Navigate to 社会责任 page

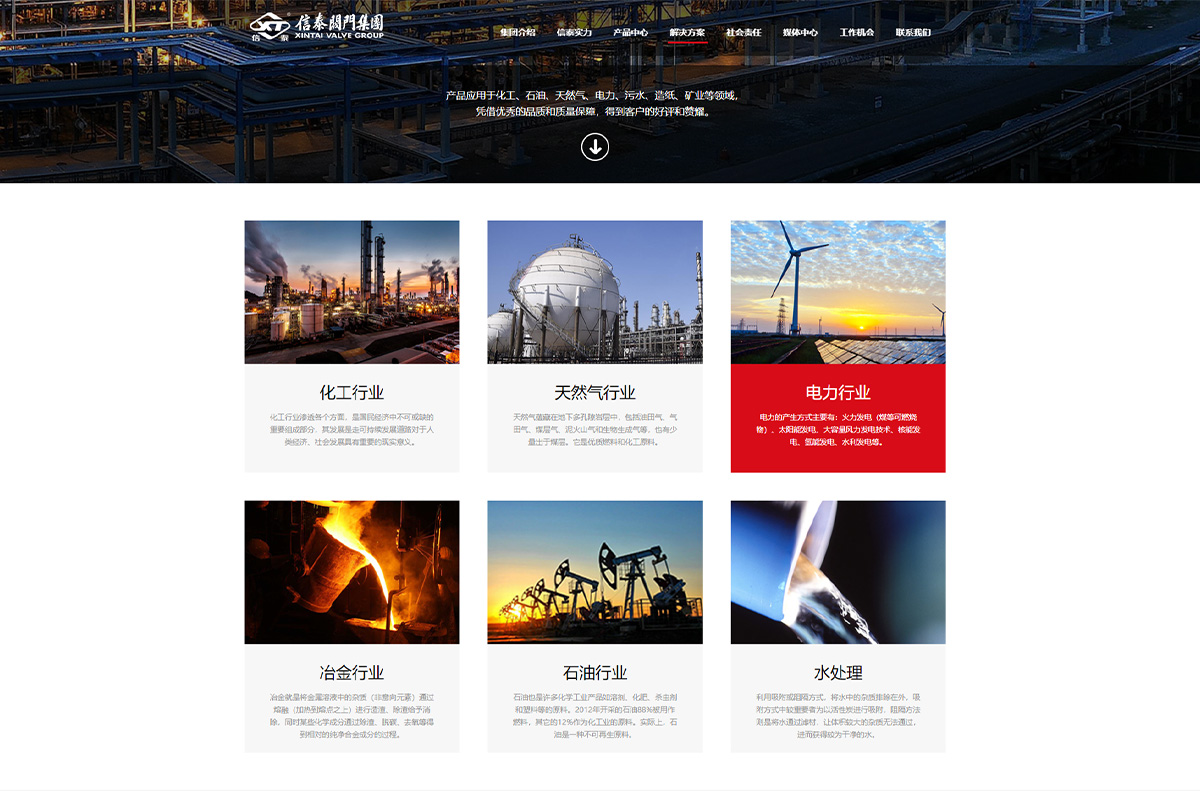[743, 32]
